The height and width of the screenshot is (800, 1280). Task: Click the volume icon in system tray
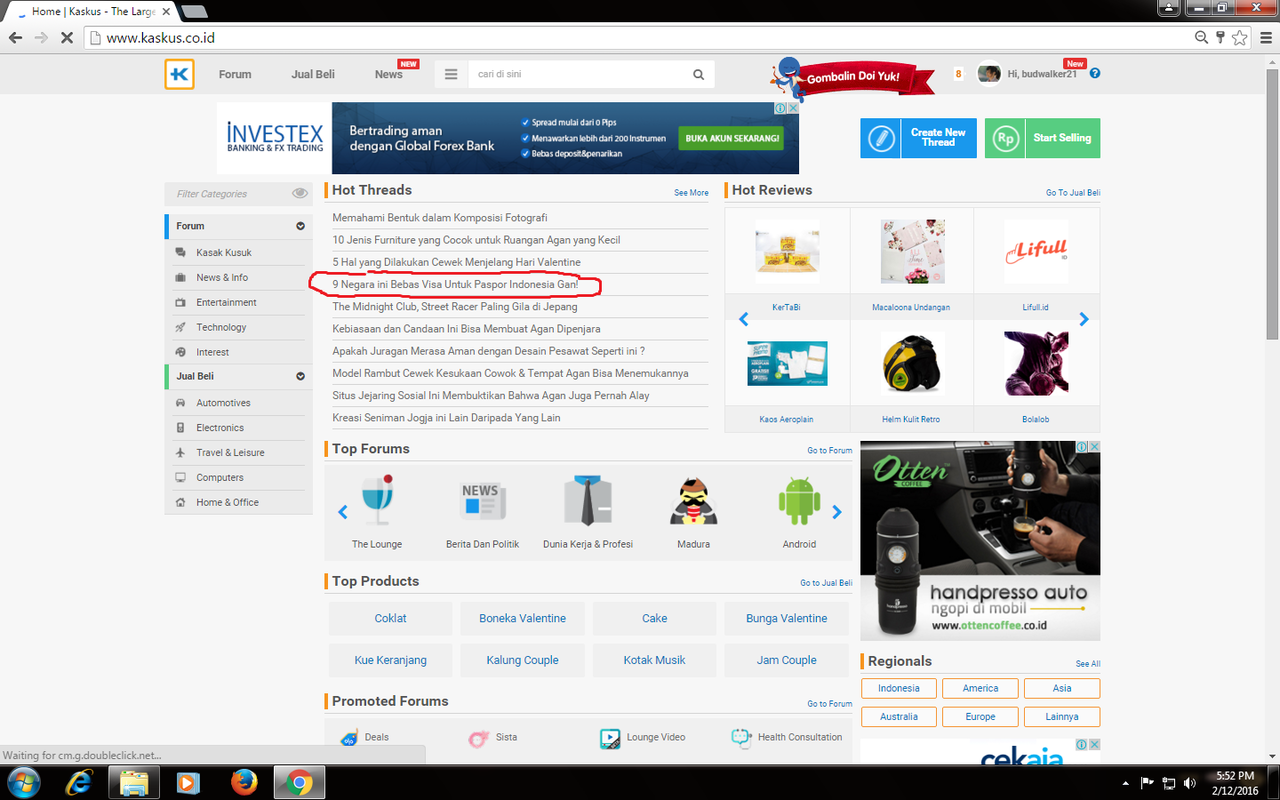[1189, 782]
